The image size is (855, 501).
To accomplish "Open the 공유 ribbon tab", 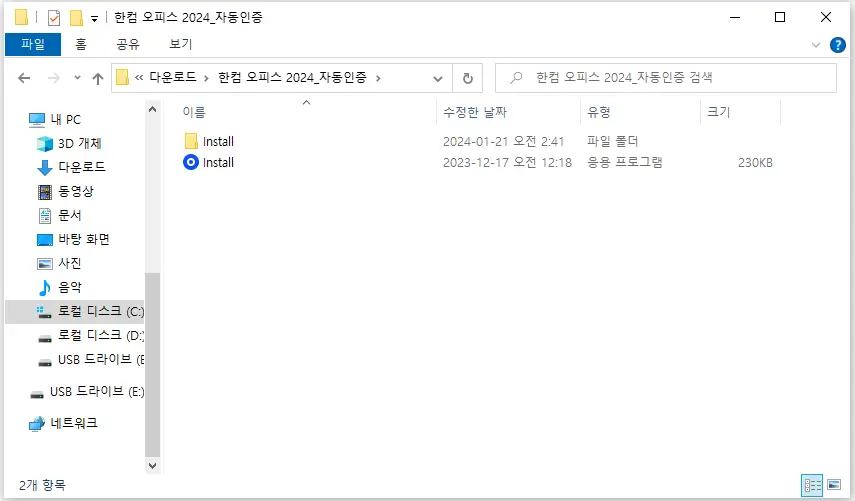I will click(x=128, y=44).
